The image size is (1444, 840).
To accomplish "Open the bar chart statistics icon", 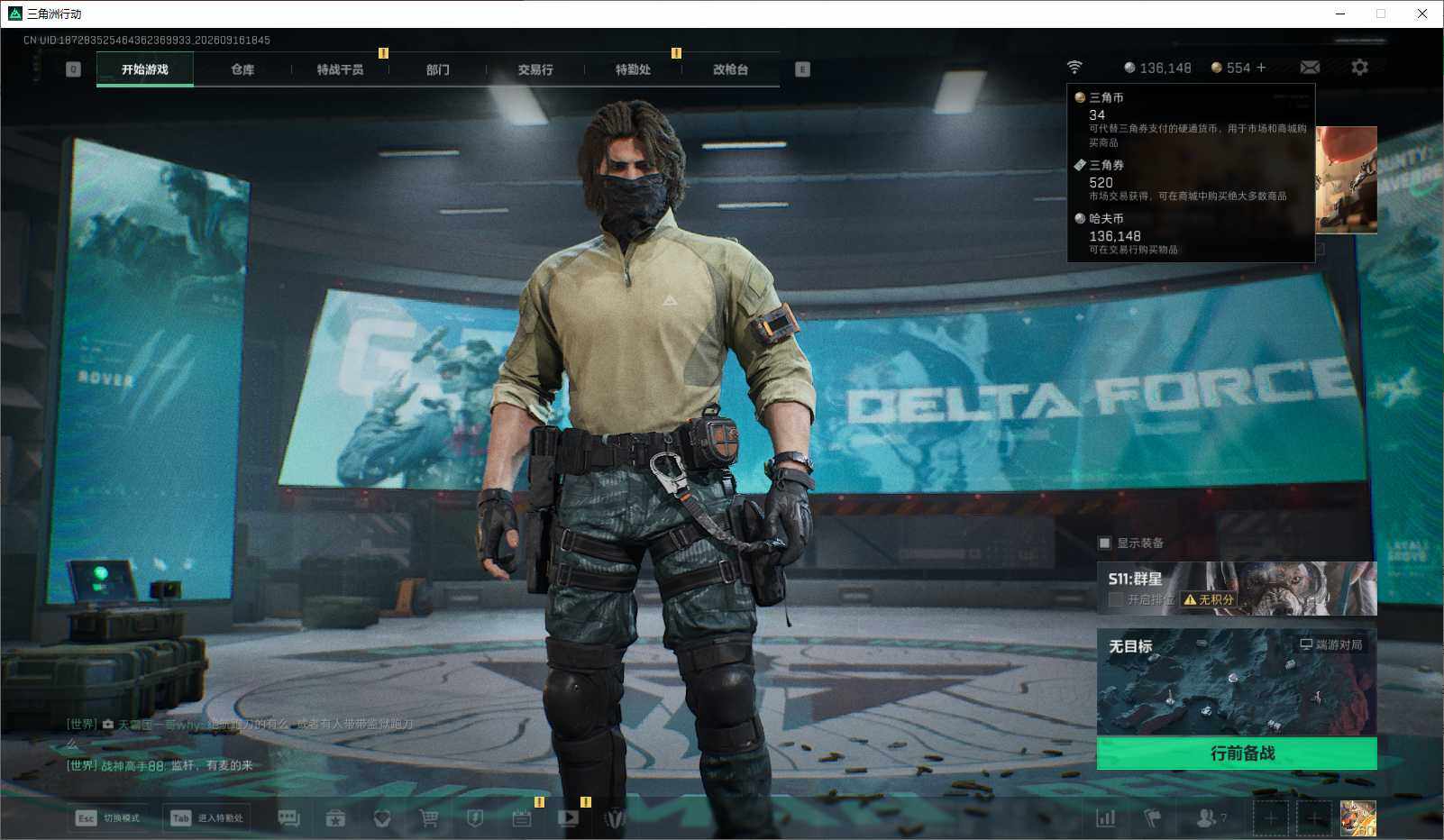I will [x=1105, y=818].
